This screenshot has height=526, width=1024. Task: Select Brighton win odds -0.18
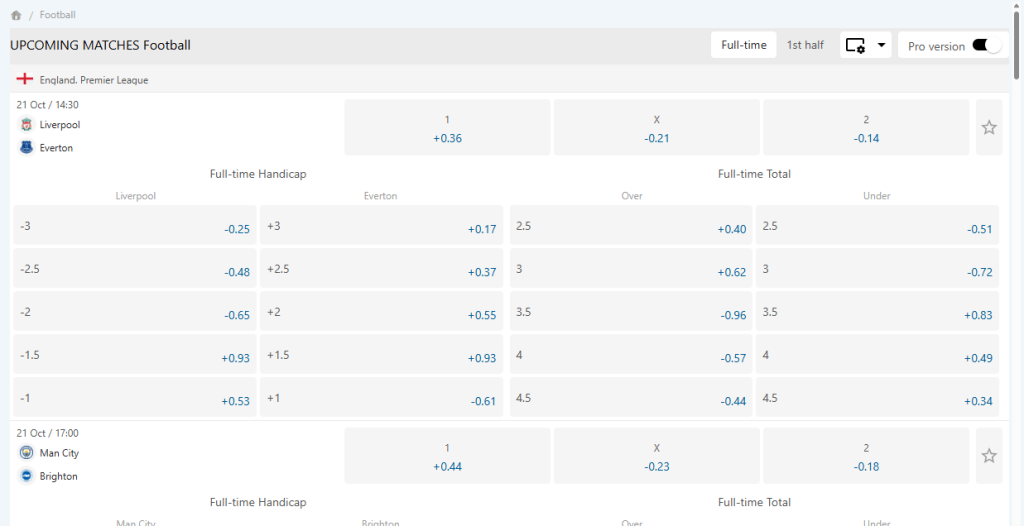866,456
